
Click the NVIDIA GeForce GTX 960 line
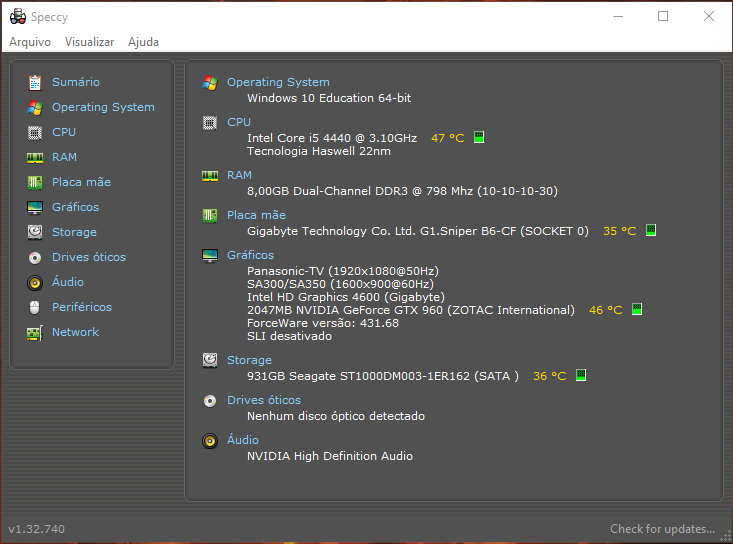pyautogui.click(x=411, y=310)
